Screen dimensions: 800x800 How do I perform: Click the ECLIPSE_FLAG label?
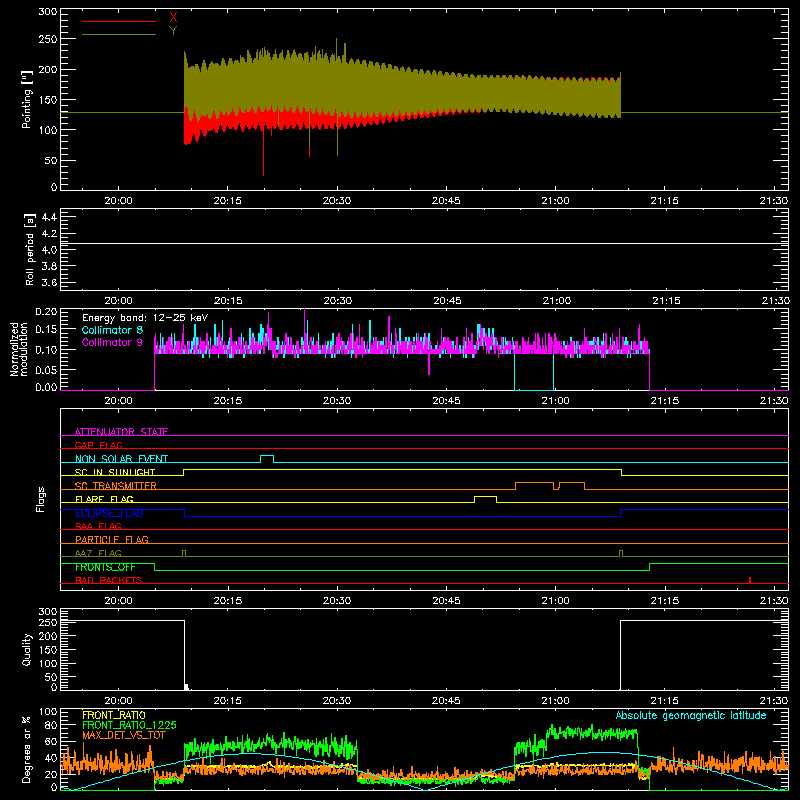coord(109,513)
